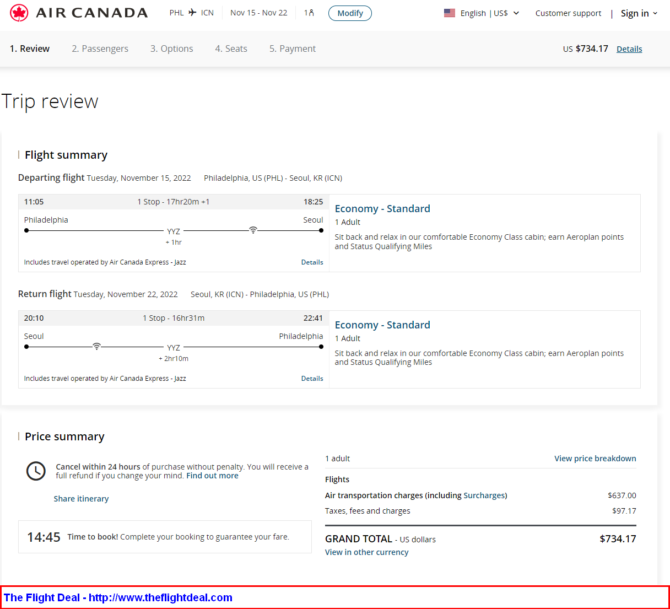Click the AIR CANADA wordmark
670x609 pixels.
click(x=92, y=13)
